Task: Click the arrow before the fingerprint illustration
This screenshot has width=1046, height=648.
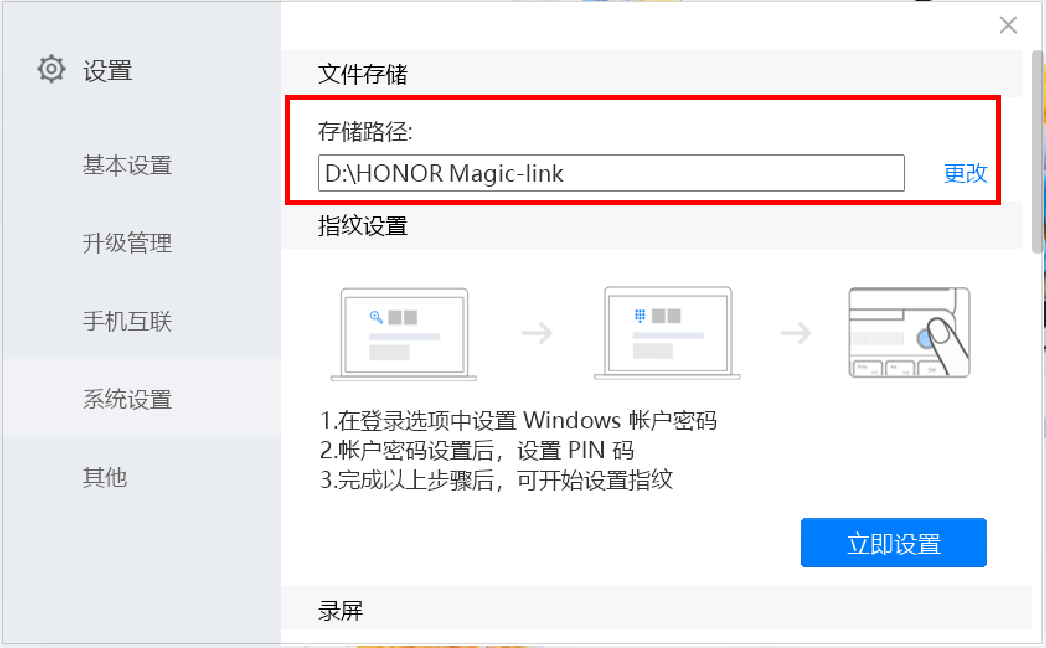Action: pyautogui.click(x=796, y=332)
